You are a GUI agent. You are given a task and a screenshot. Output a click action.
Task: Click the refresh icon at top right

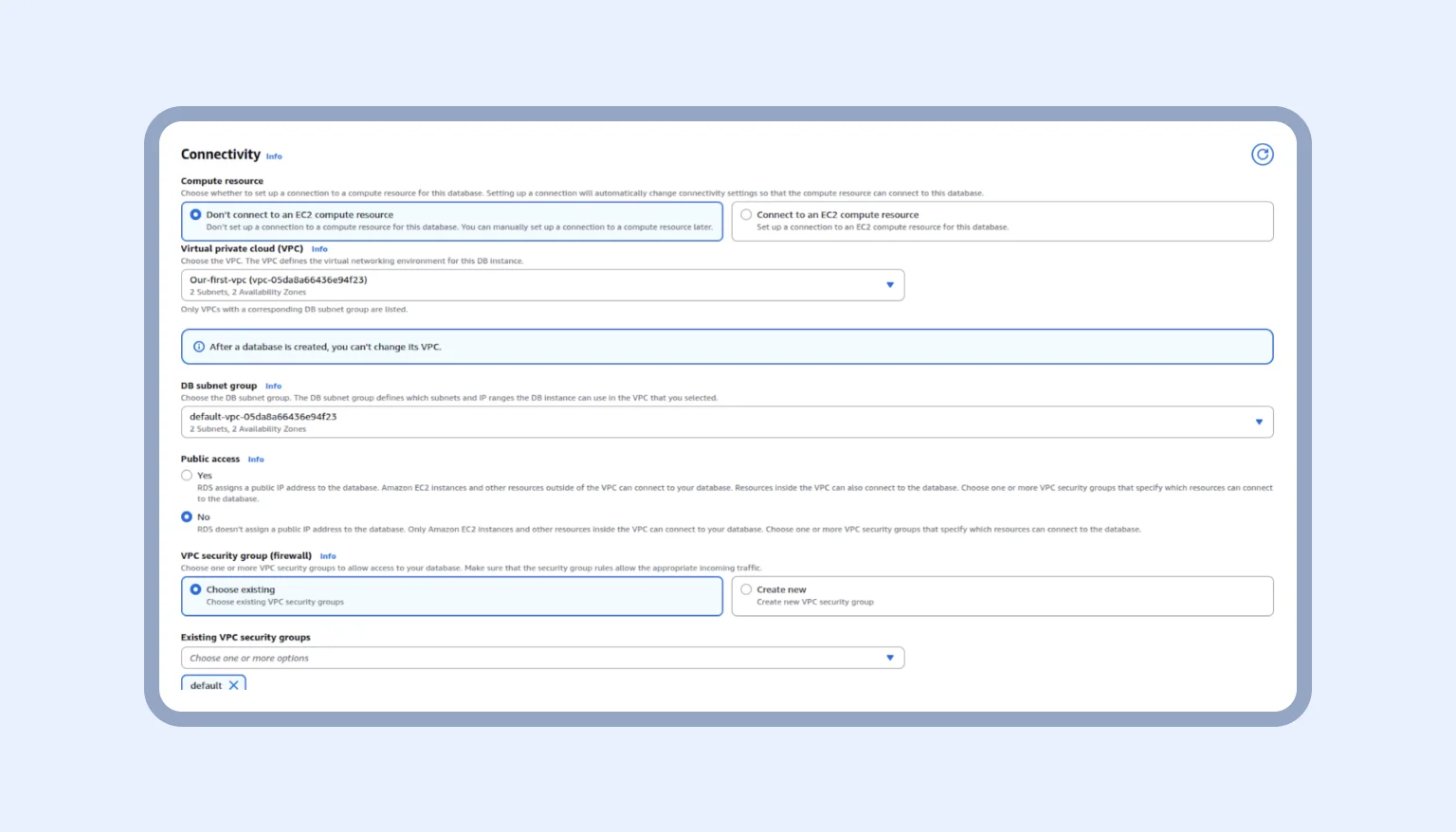click(x=1262, y=154)
